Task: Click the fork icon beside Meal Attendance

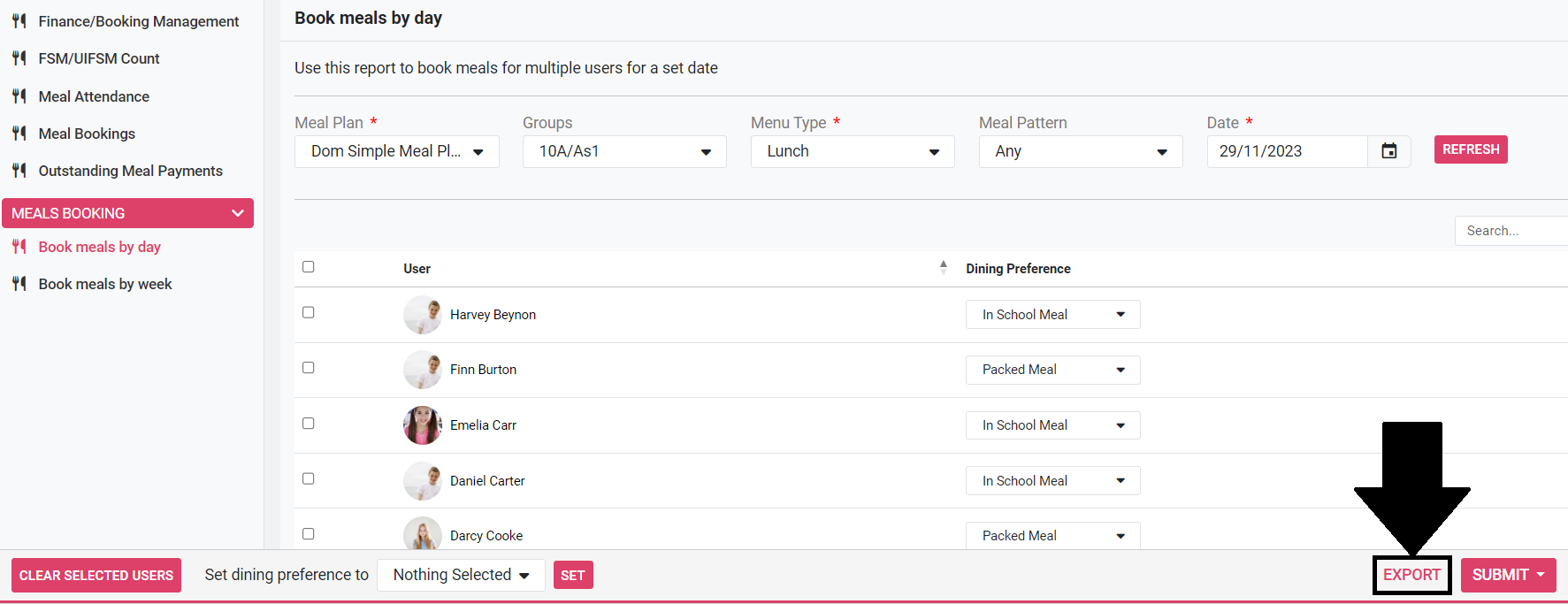Action: pos(19,96)
